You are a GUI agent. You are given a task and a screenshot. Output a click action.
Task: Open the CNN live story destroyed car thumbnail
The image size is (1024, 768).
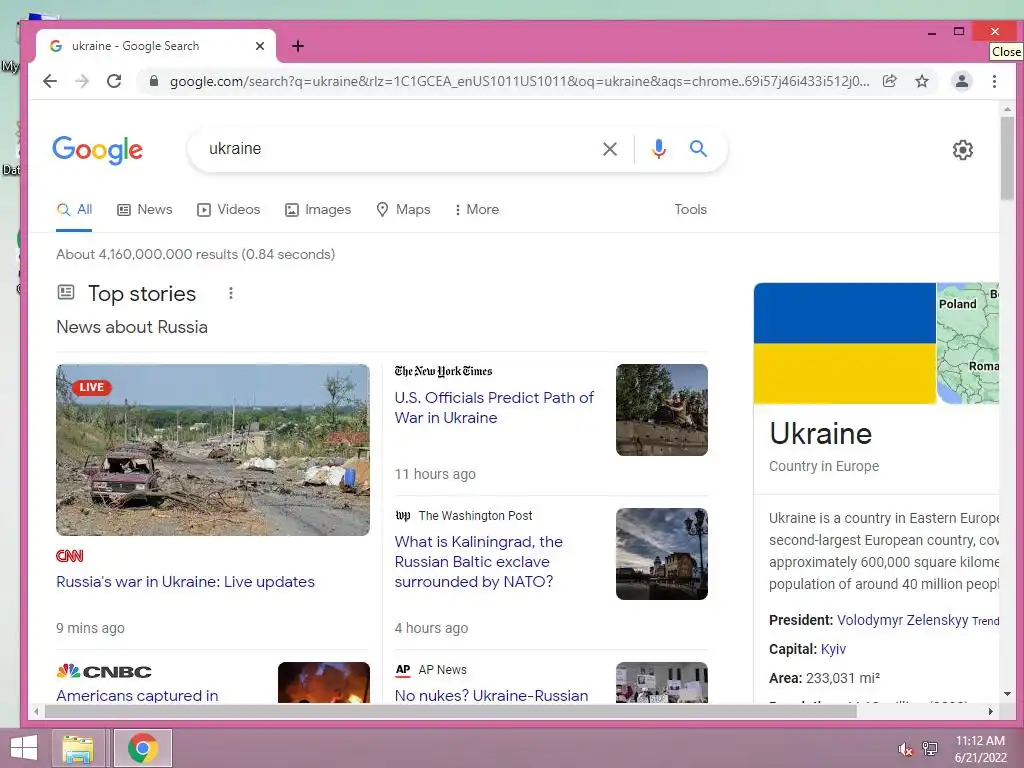pos(213,450)
